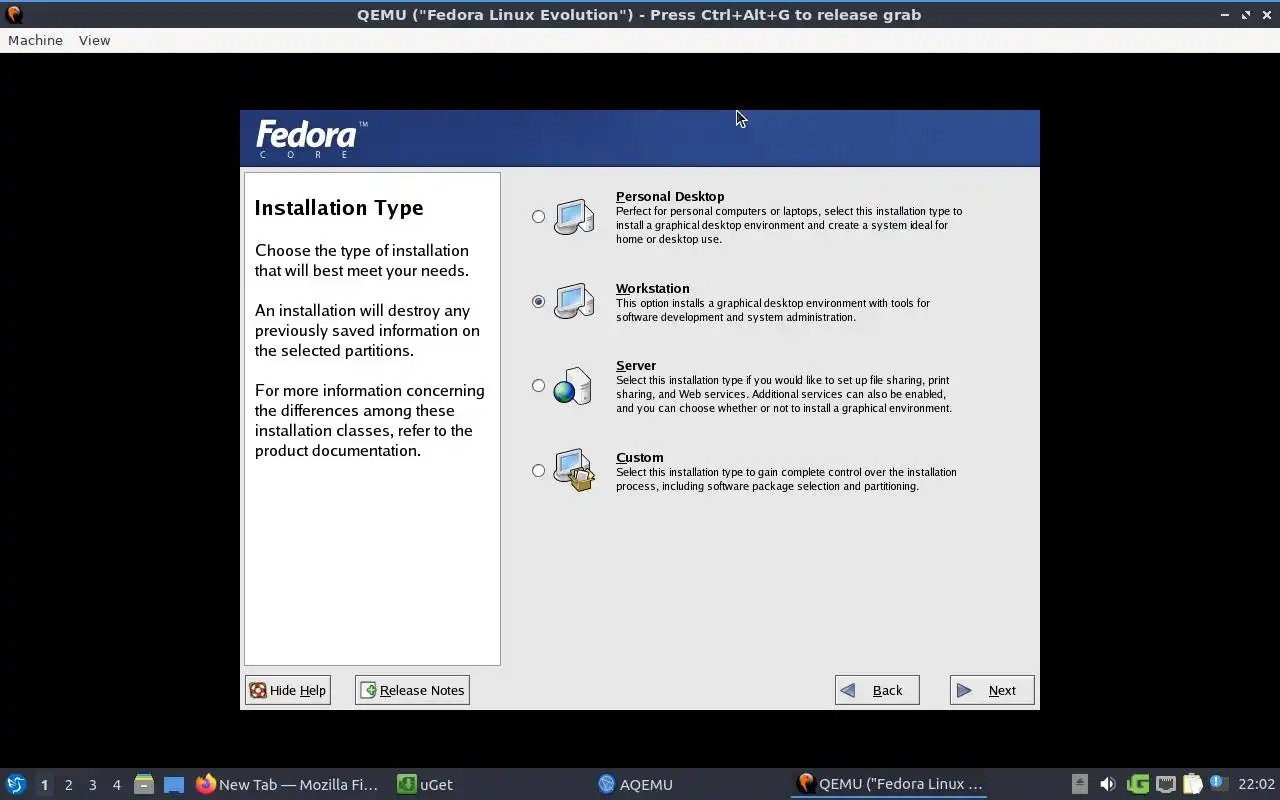Open the taskbar start menu icon
1280x800 pixels.
pyautogui.click(x=16, y=784)
